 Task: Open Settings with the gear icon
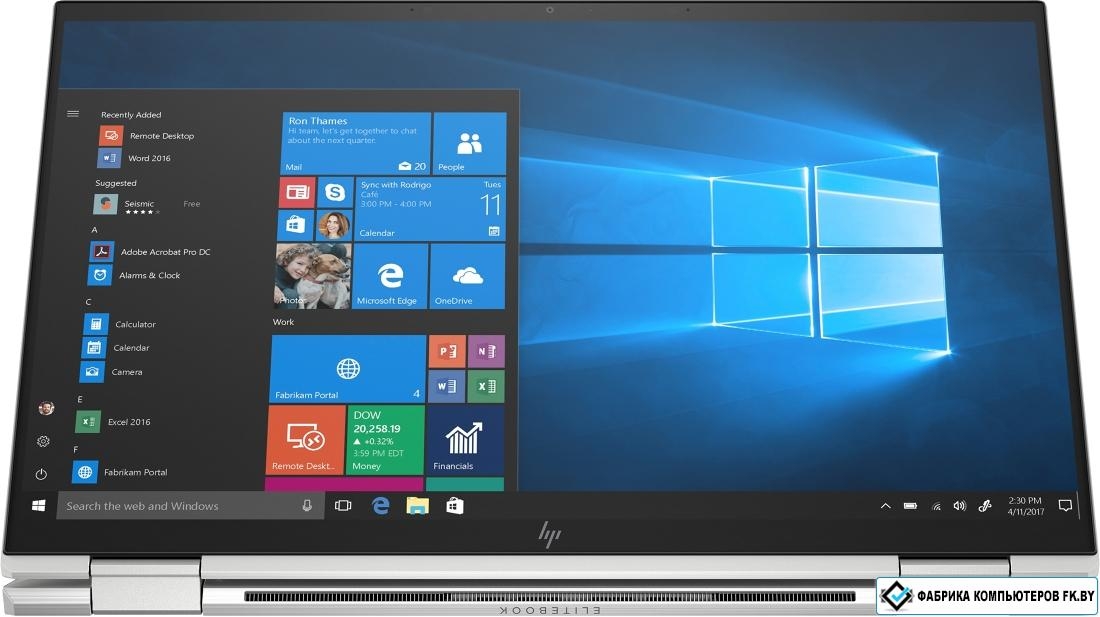point(43,441)
